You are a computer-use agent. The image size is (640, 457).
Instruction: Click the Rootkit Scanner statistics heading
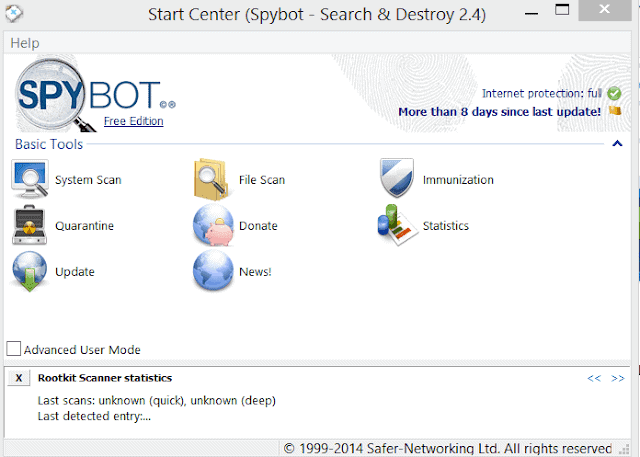104,378
